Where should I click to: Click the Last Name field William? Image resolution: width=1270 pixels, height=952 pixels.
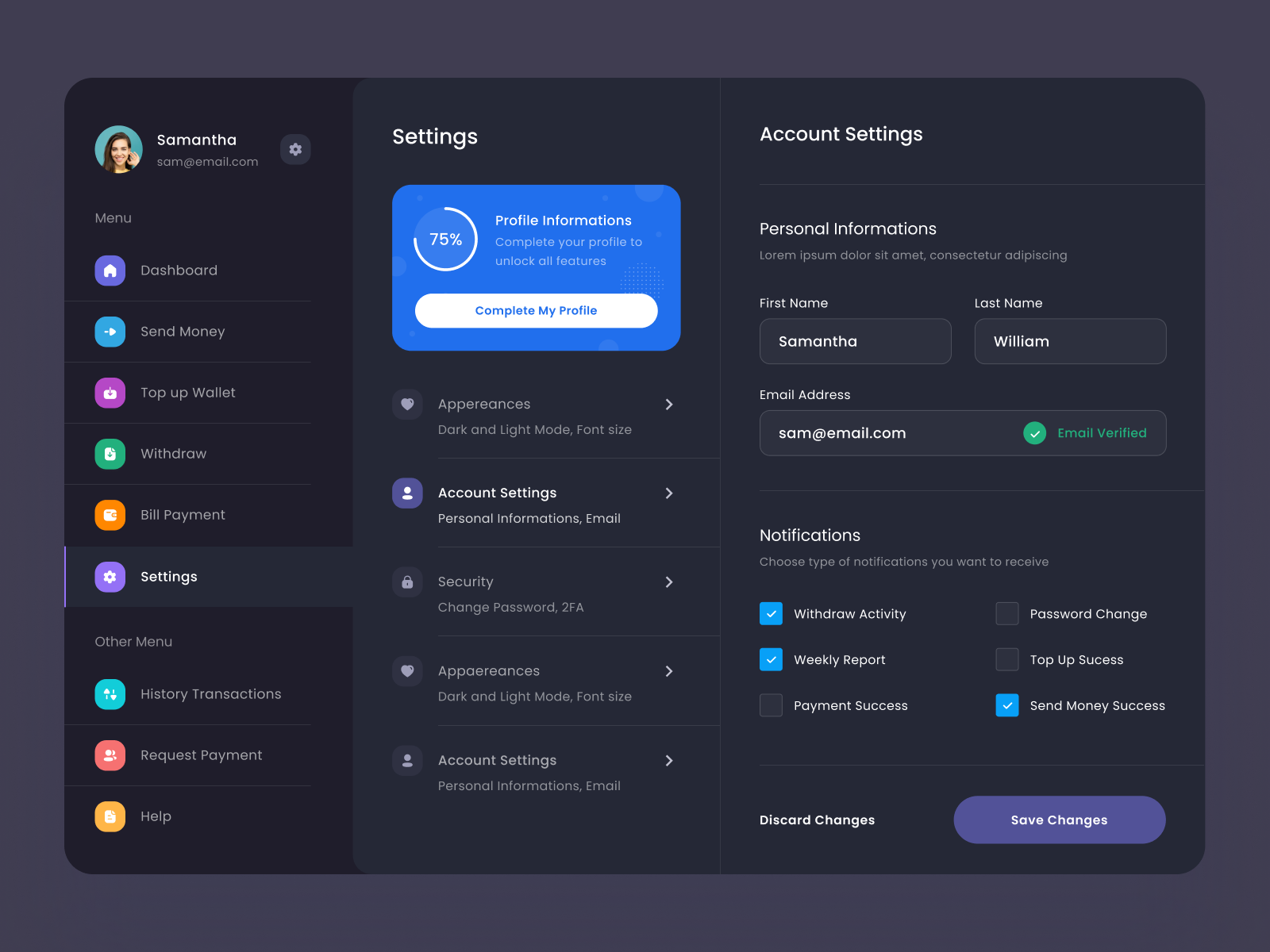tap(1071, 341)
